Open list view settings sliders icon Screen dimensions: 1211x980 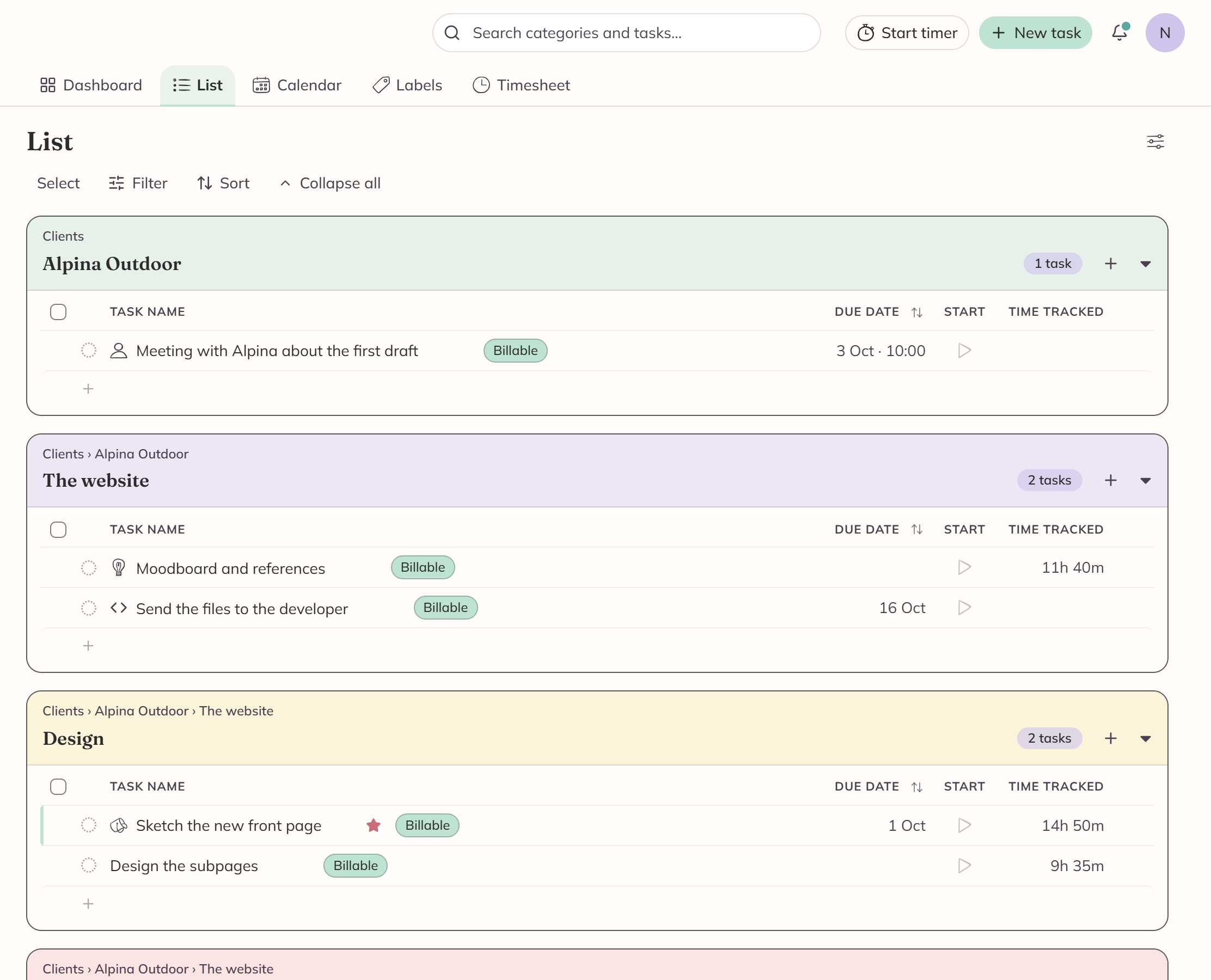(1155, 141)
